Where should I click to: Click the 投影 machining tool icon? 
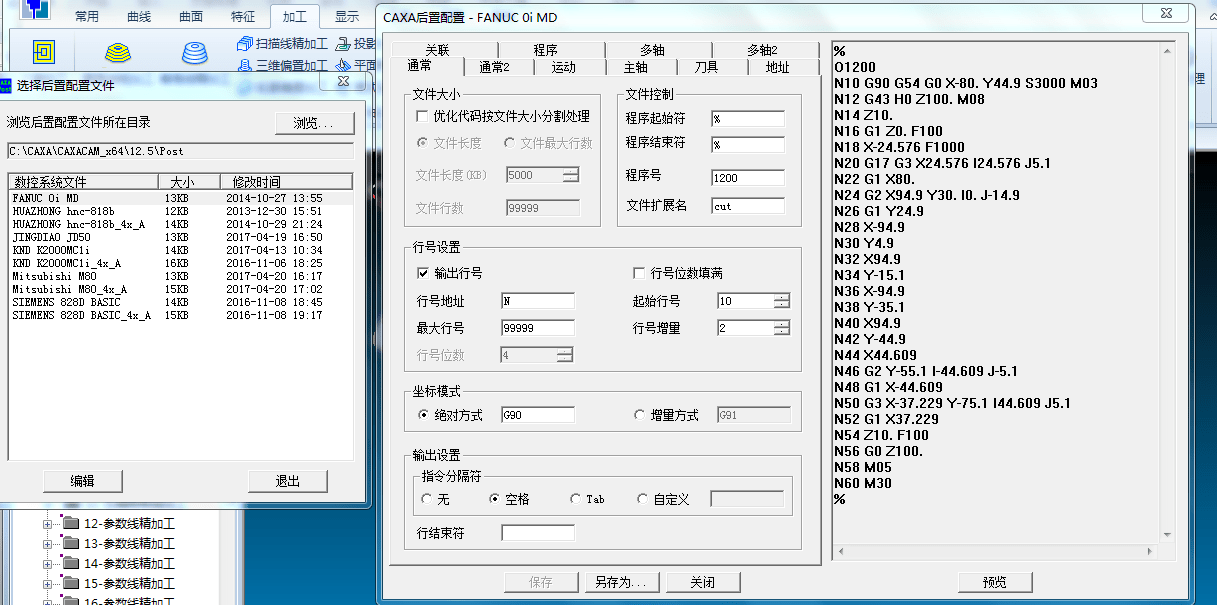click(x=344, y=44)
